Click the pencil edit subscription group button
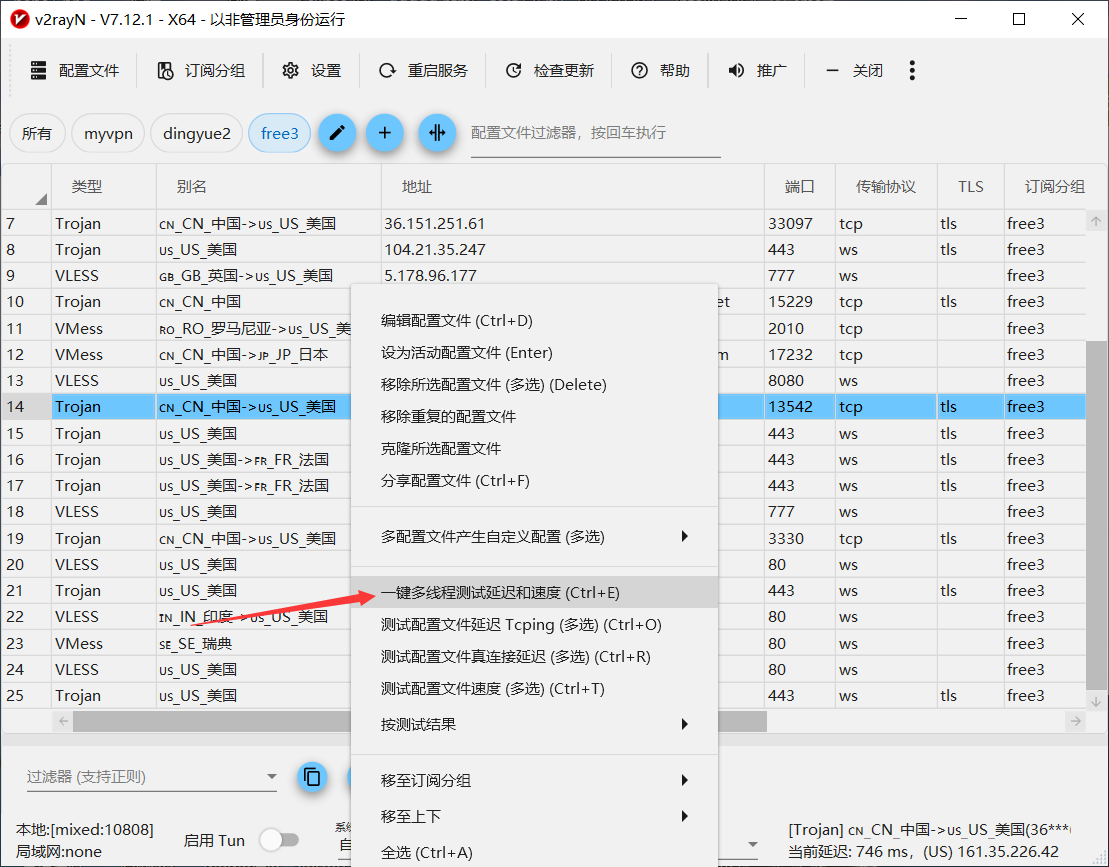The width and height of the screenshot is (1109, 867). coord(337,133)
